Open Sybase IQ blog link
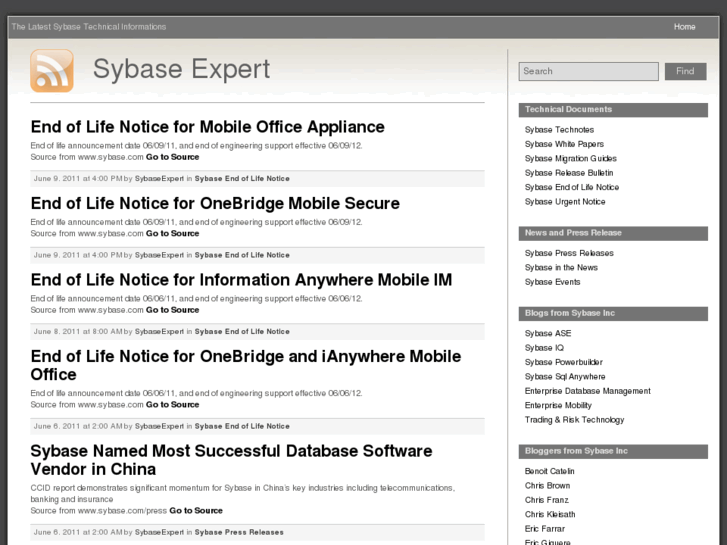 tap(544, 348)
